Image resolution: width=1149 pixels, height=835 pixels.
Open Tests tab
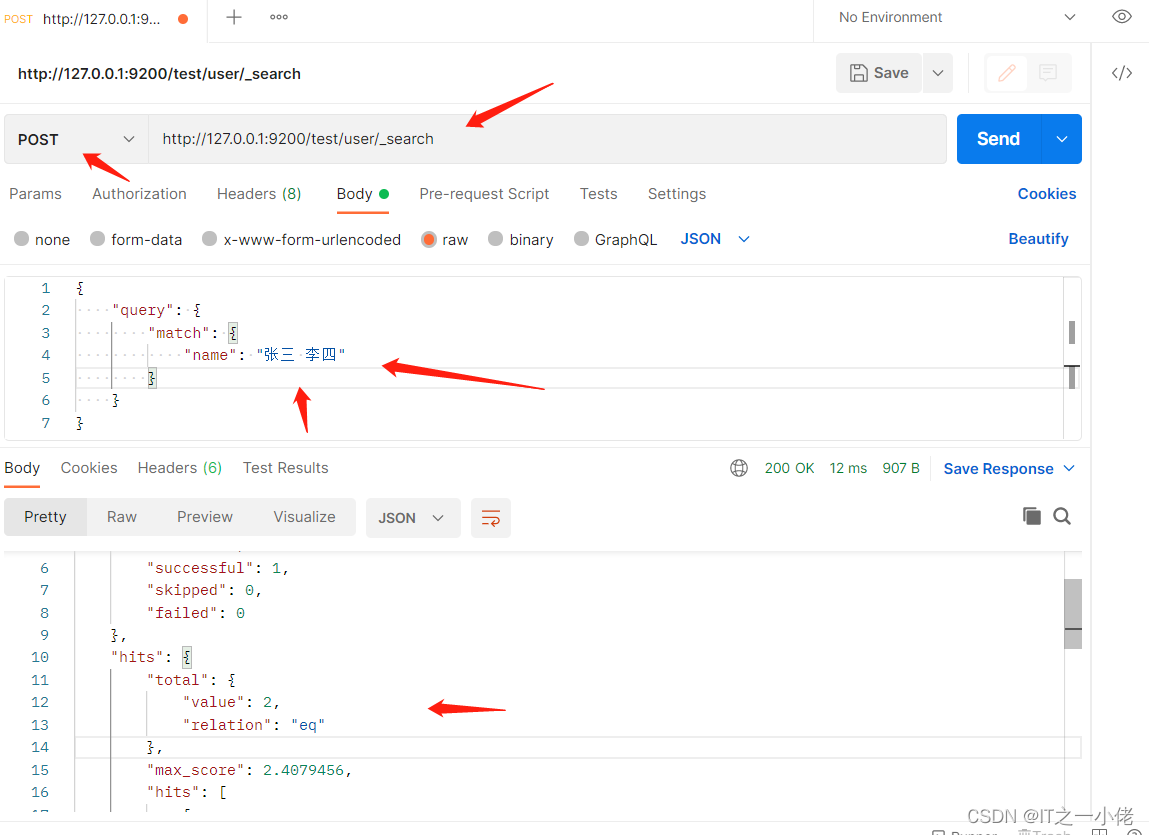(598, 194)
